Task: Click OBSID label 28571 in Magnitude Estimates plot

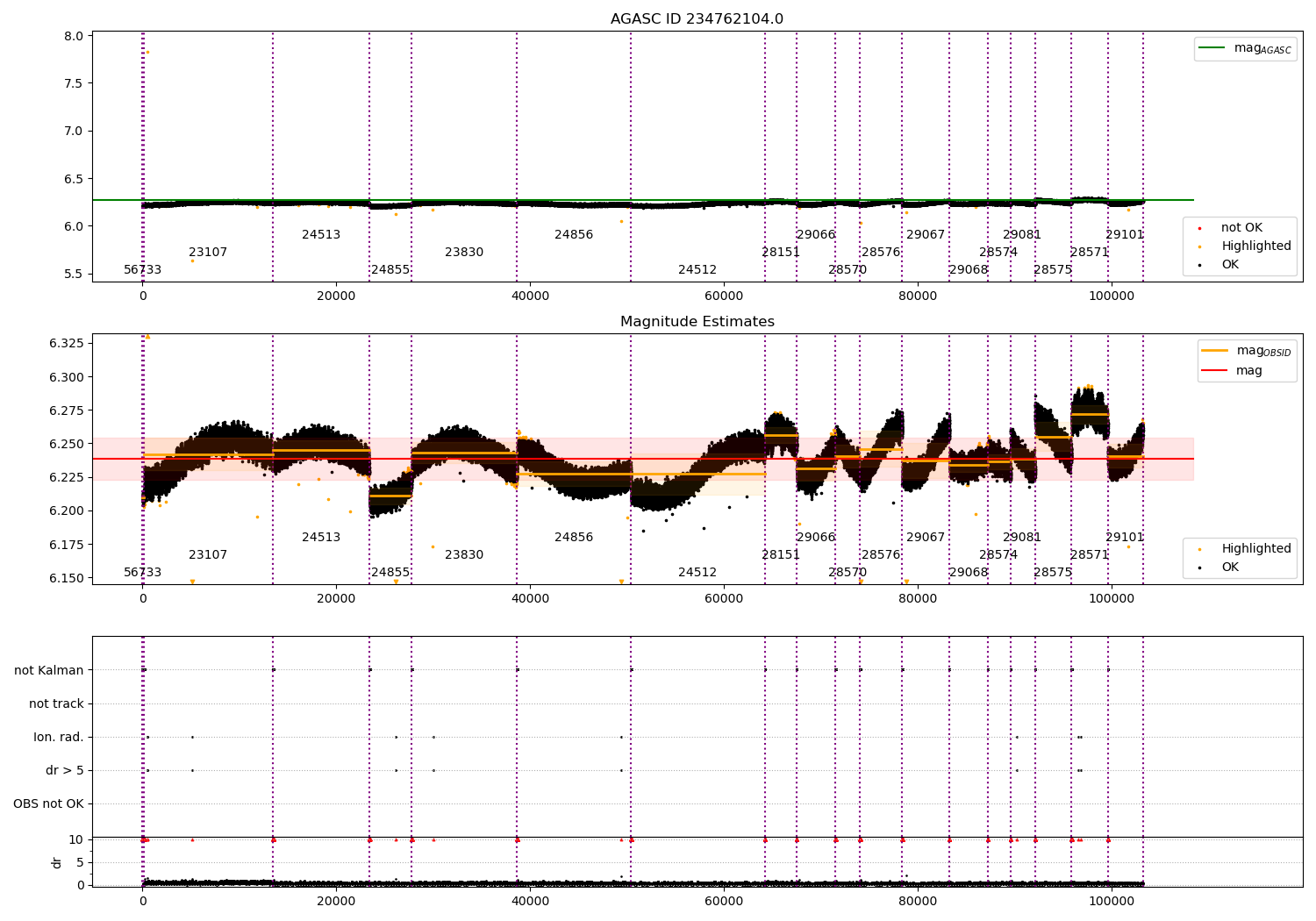Action: 1090,555
